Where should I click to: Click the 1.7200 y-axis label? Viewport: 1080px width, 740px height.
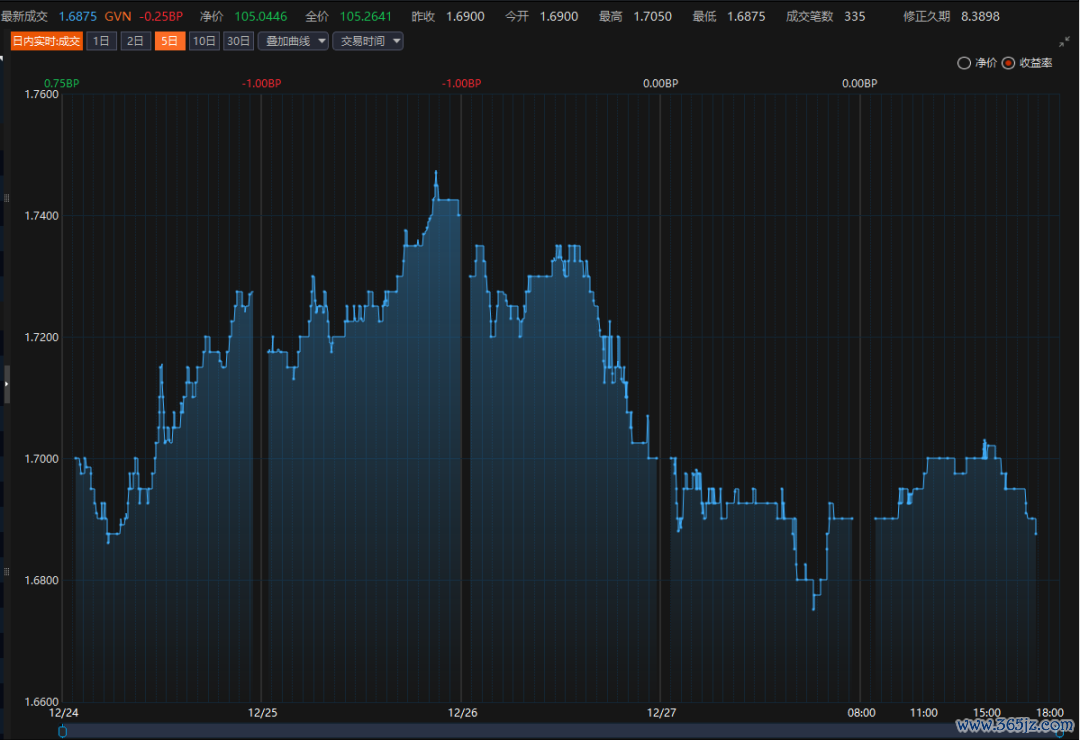coord(42,337)
